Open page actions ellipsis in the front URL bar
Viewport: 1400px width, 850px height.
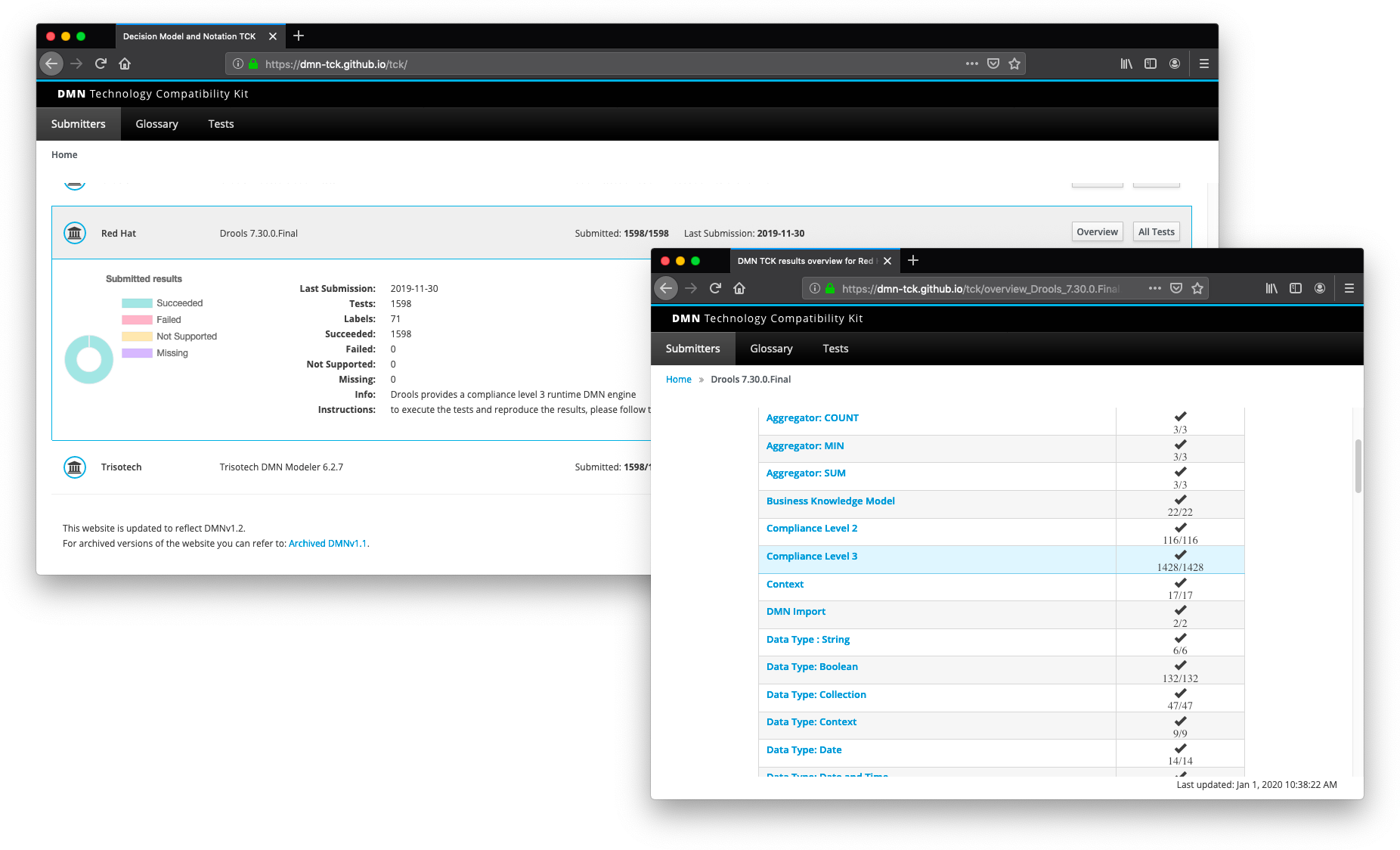1154,288
